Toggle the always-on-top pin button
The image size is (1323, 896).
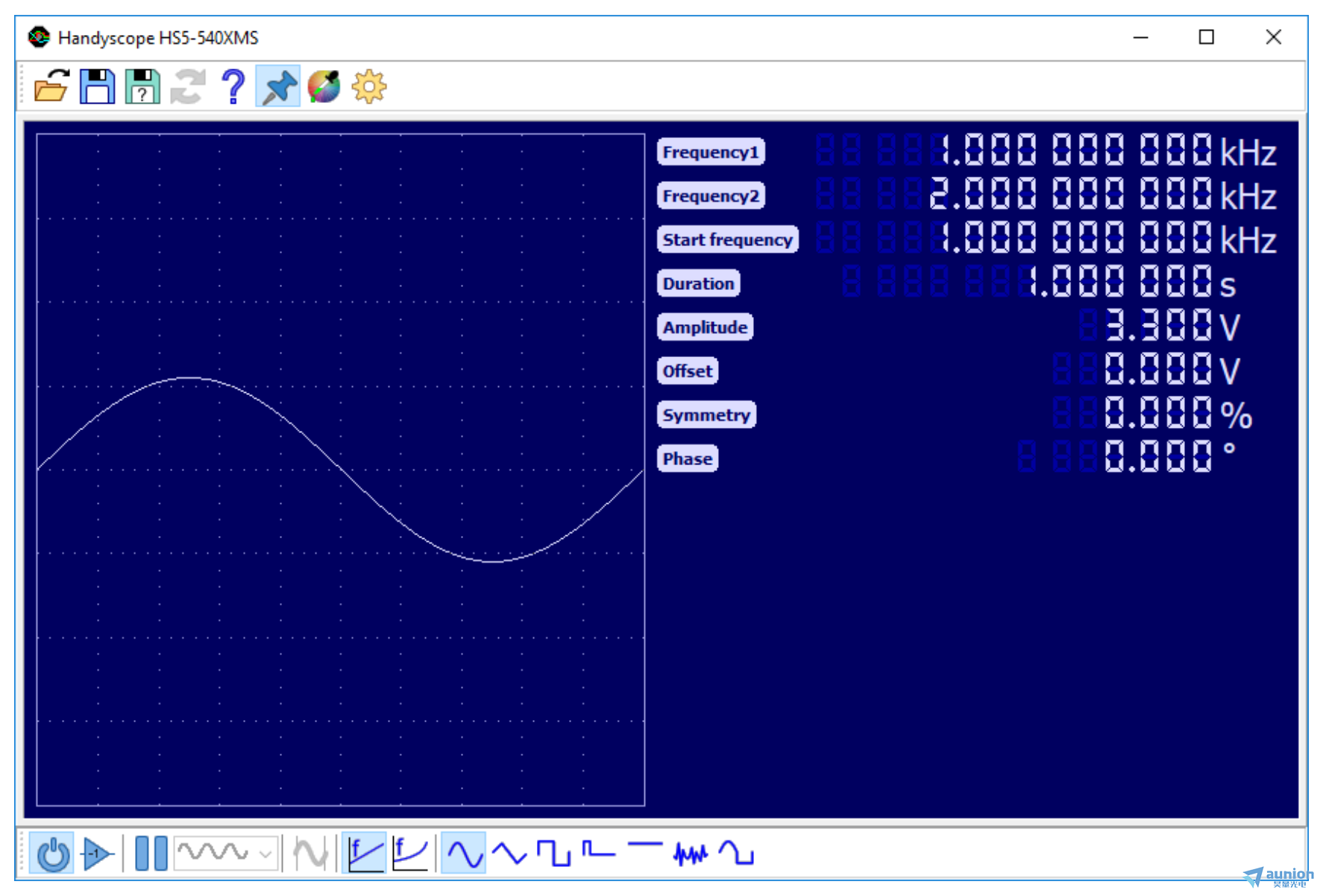click(x=278, y=86)
